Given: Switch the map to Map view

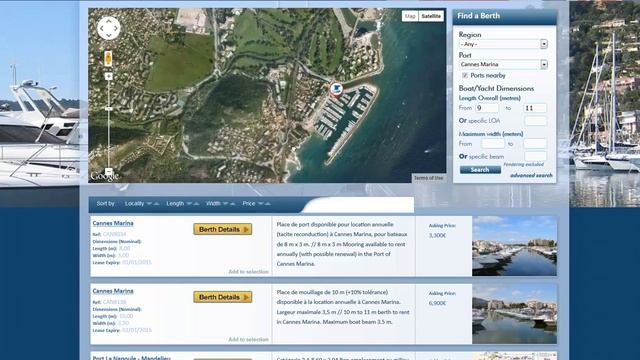Looking at the screenshot, I should 410,16.
